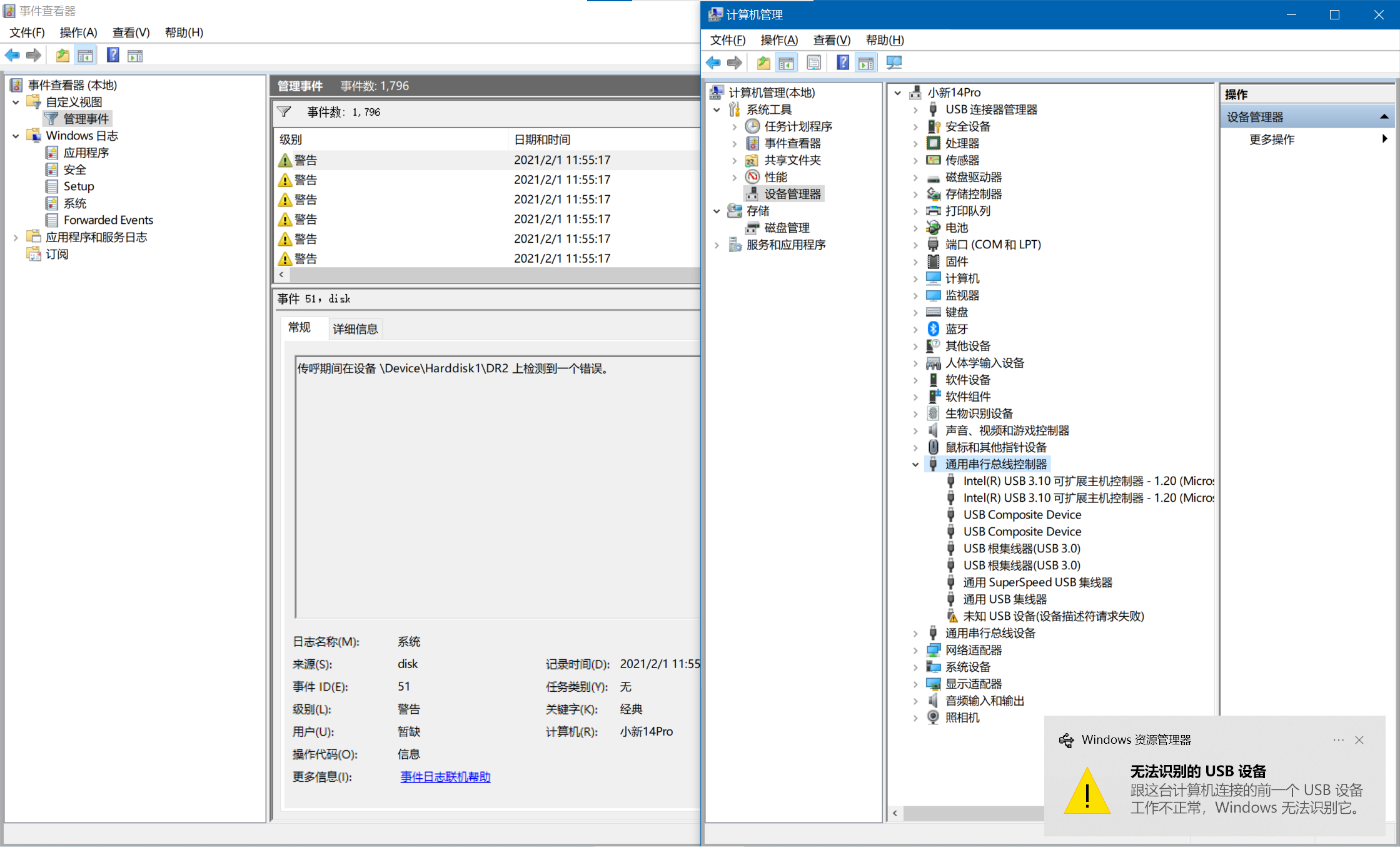The height and width of the screenshot is (847, 1400).
Task: Select the 电池 battery device category
Action: tap(956, 228)
